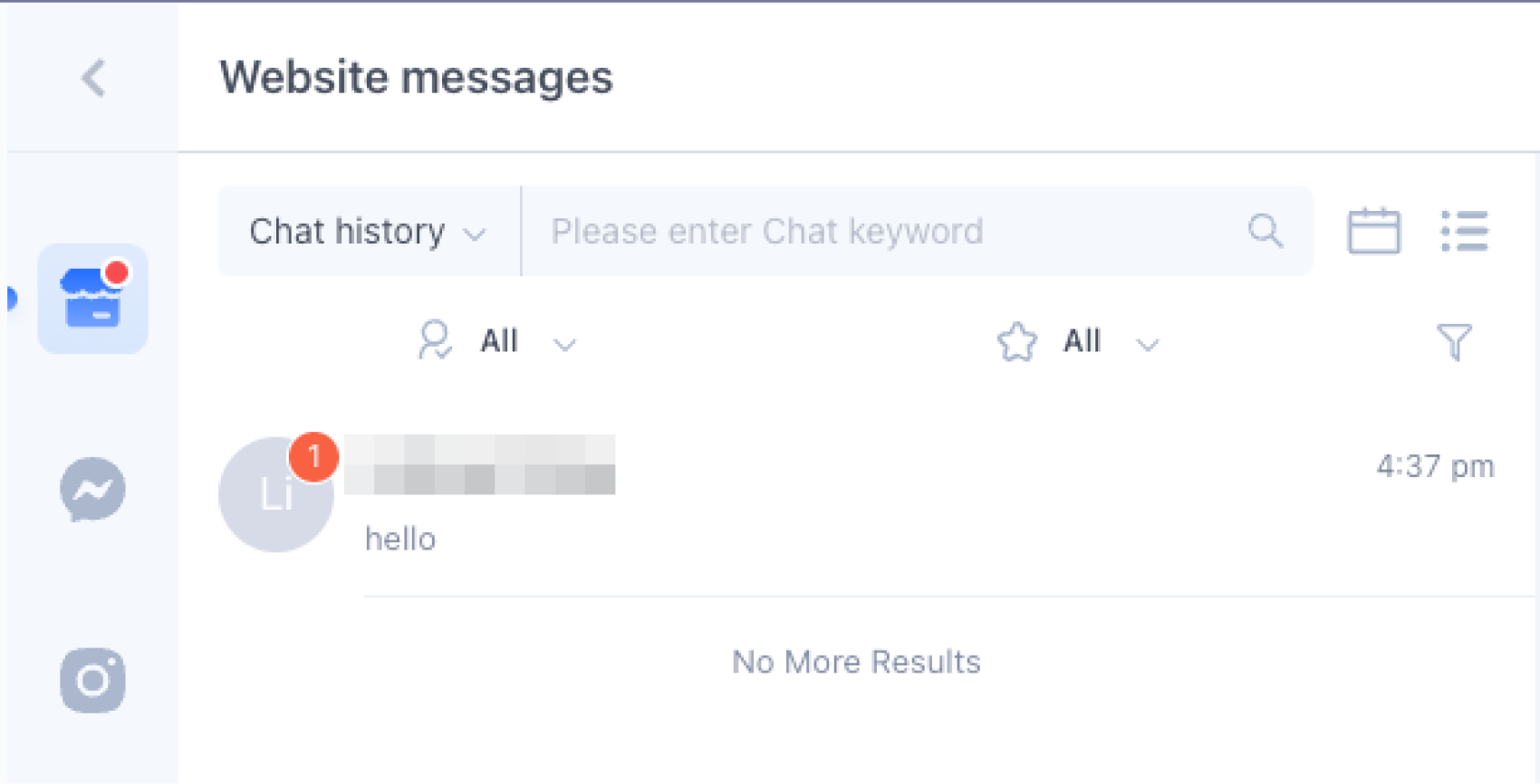Open the website store messages channel

point(92,299)
